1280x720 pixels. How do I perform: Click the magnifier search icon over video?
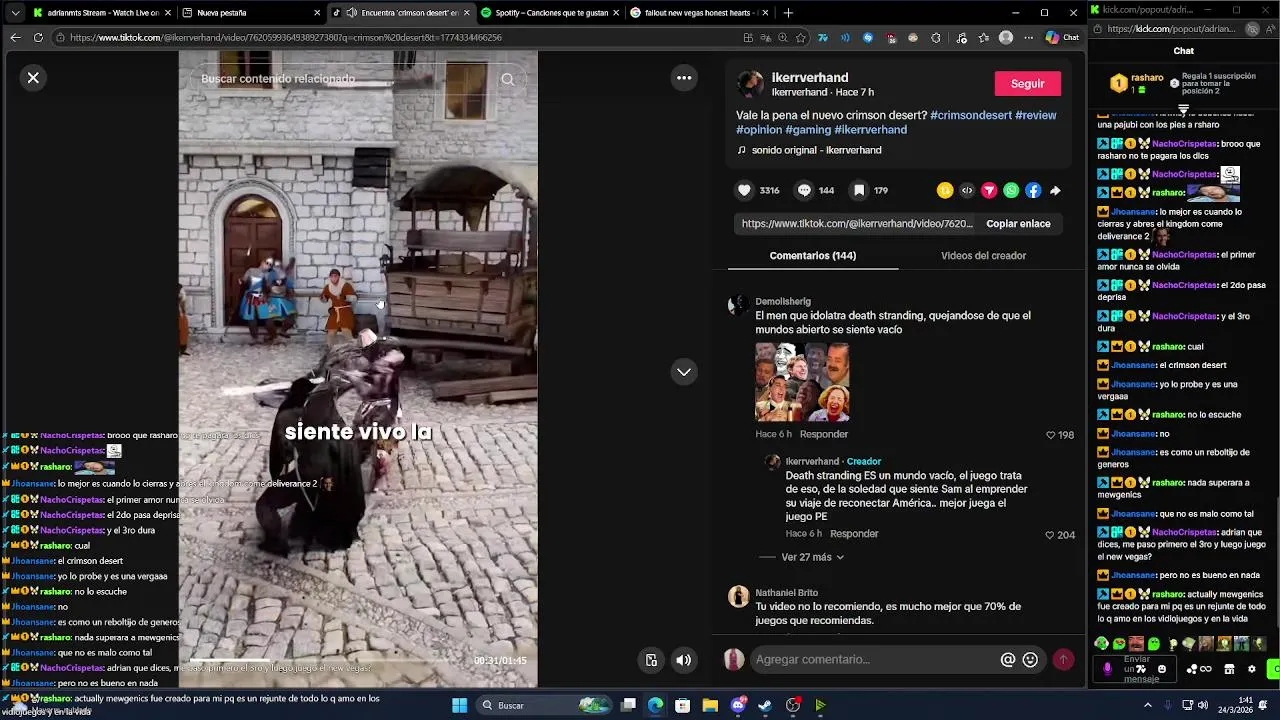(x=508, y=79)
